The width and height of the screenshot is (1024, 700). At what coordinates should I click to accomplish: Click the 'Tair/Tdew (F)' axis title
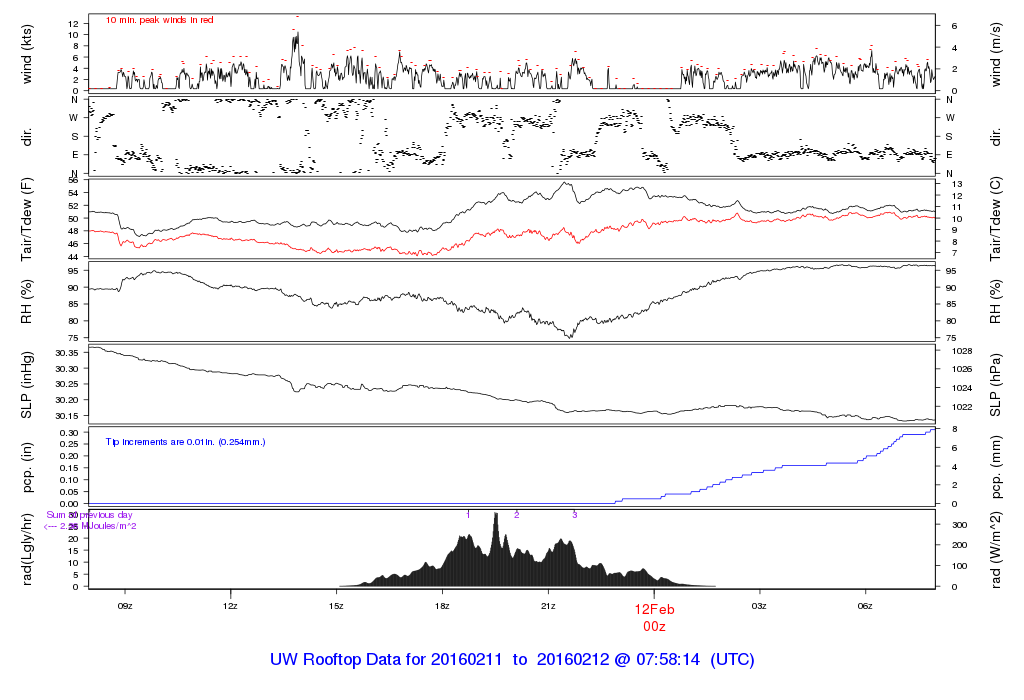click(27, 219)
